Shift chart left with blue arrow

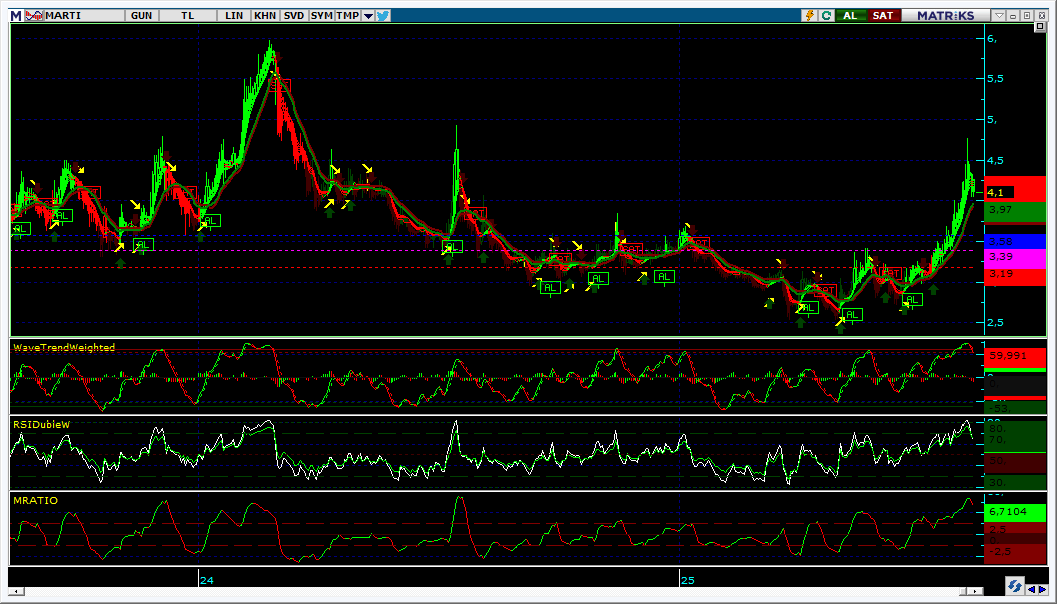click(x=1031, y=590)
